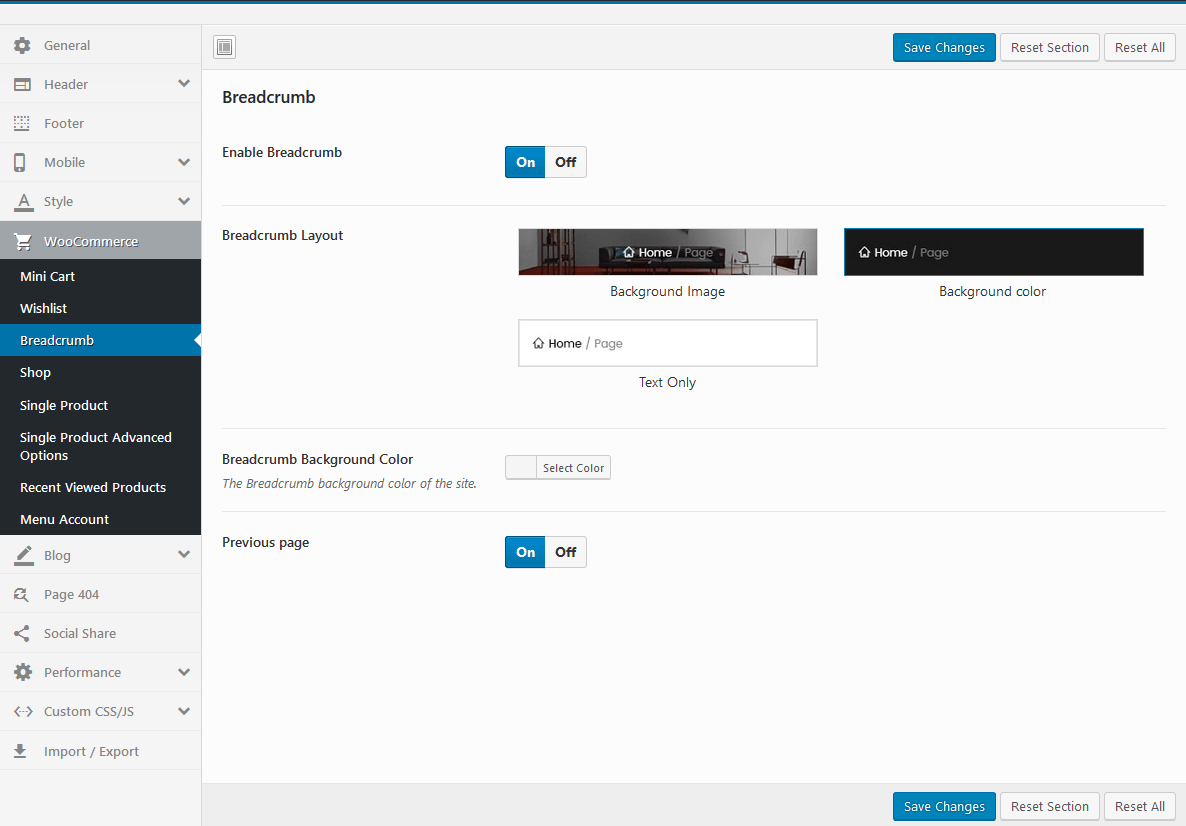Click the Social Share icon
Viewport: 1186px width, 826px height.
point(21,634)
